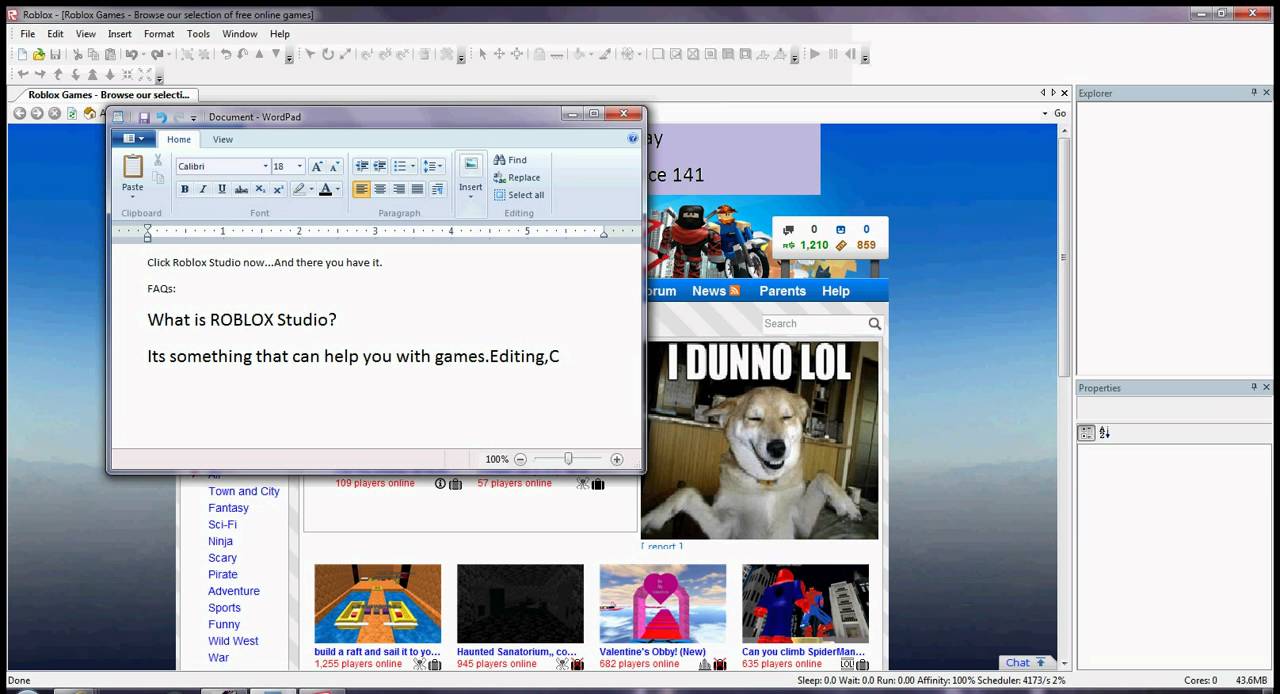Click browser Back arrow in Studio tab
1280x694 pixels.
click(19, 113)
